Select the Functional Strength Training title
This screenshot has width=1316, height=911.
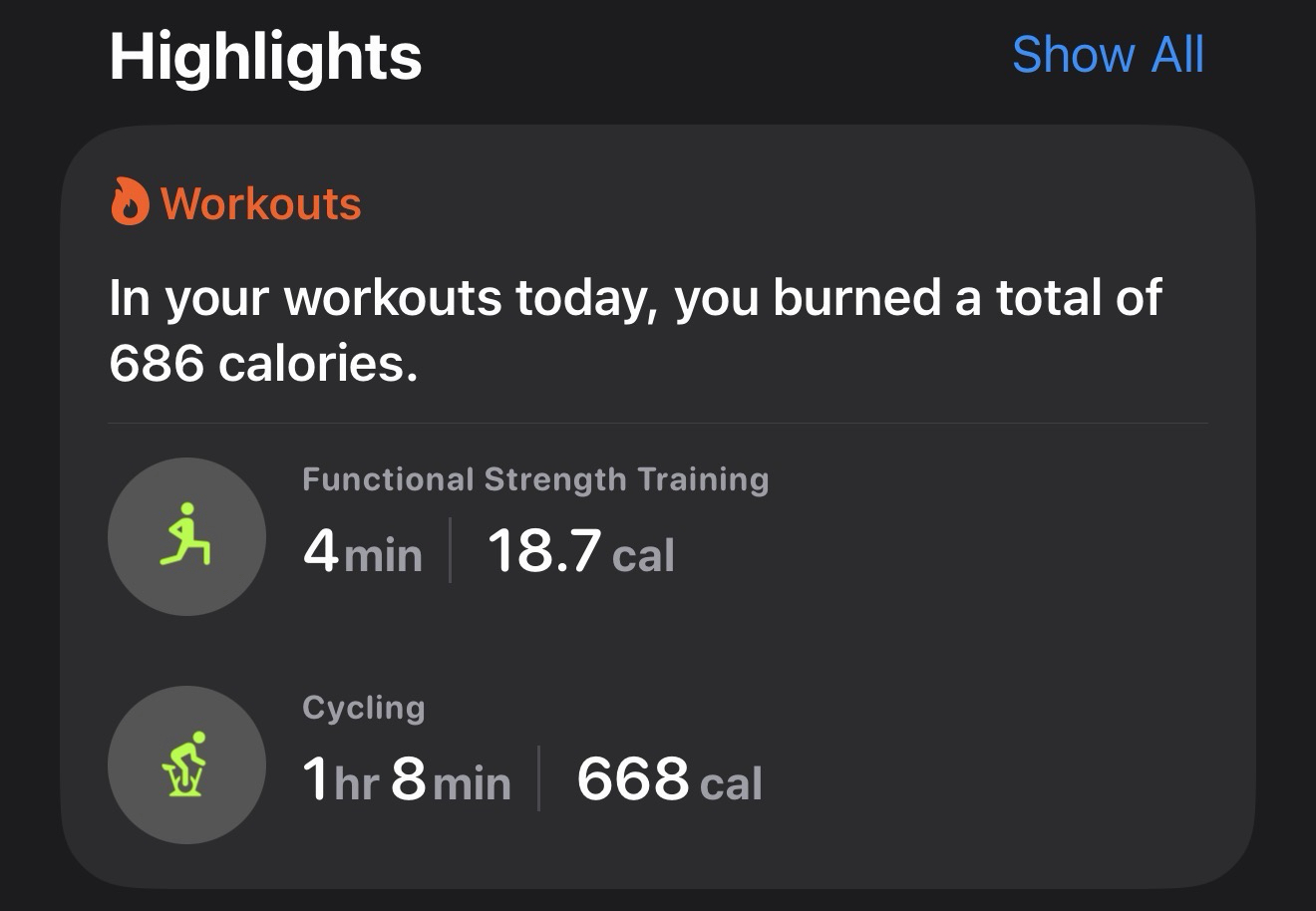click(535, 479)
